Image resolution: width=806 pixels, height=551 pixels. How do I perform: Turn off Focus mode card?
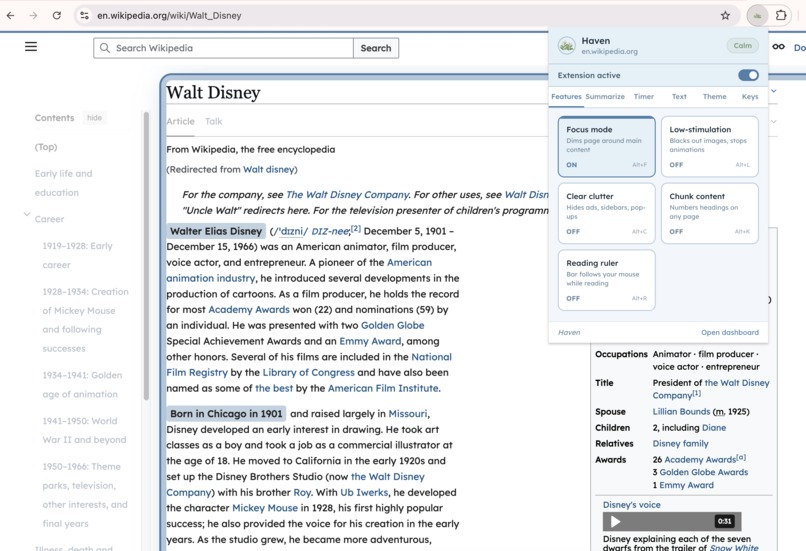[607, 146]
